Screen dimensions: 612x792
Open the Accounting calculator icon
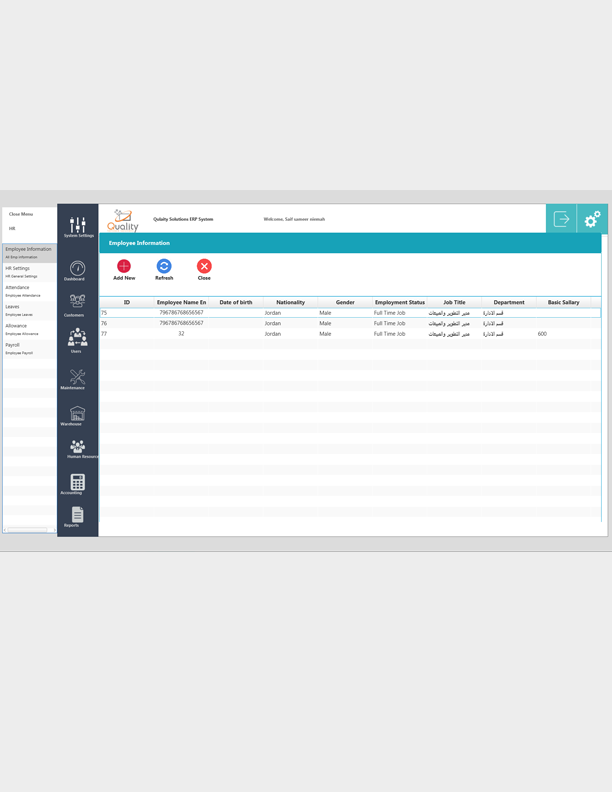point(77,482)
